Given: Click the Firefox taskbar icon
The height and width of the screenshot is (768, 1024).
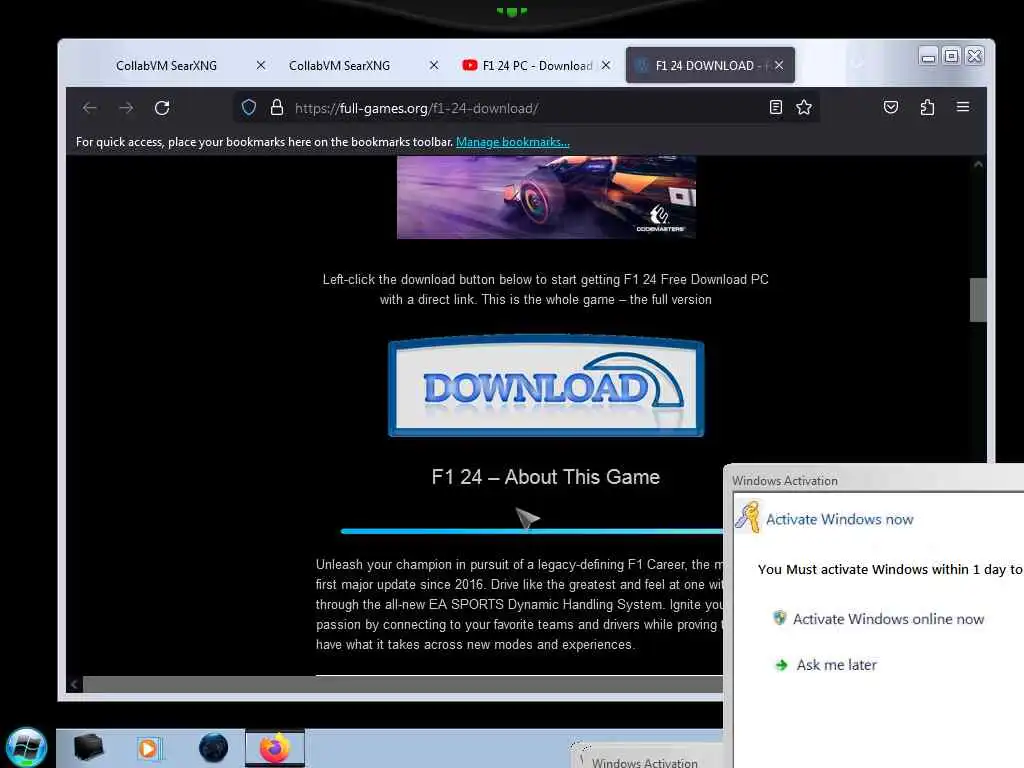Looking at the screenshot, I should 275,748.
